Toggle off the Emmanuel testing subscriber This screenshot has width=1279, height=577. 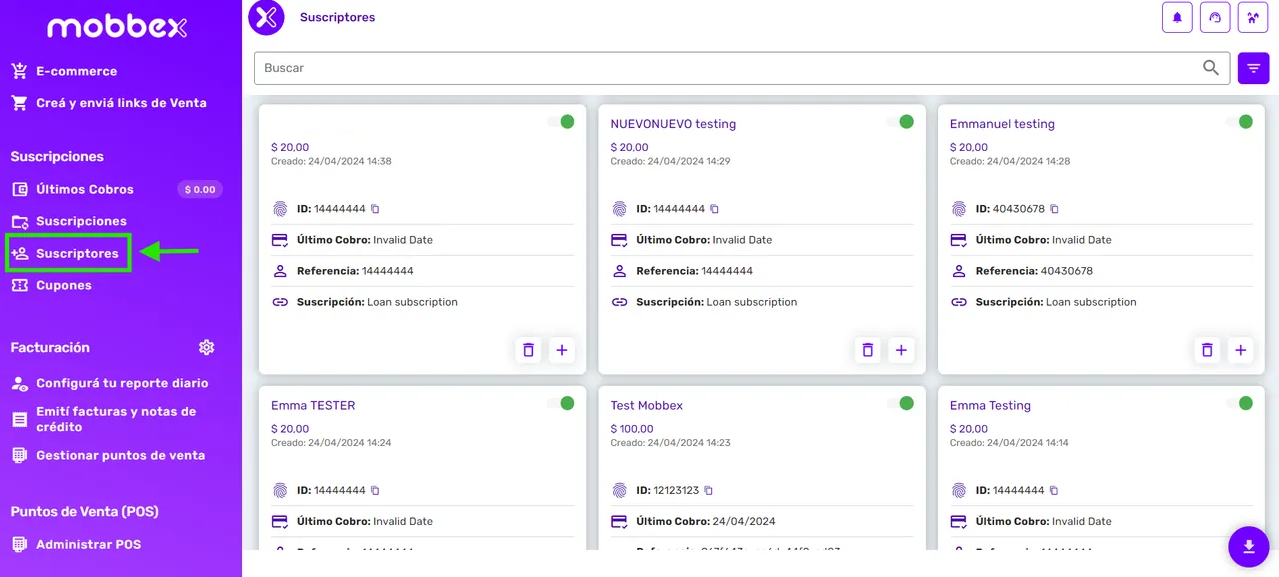click(1243, 121)
